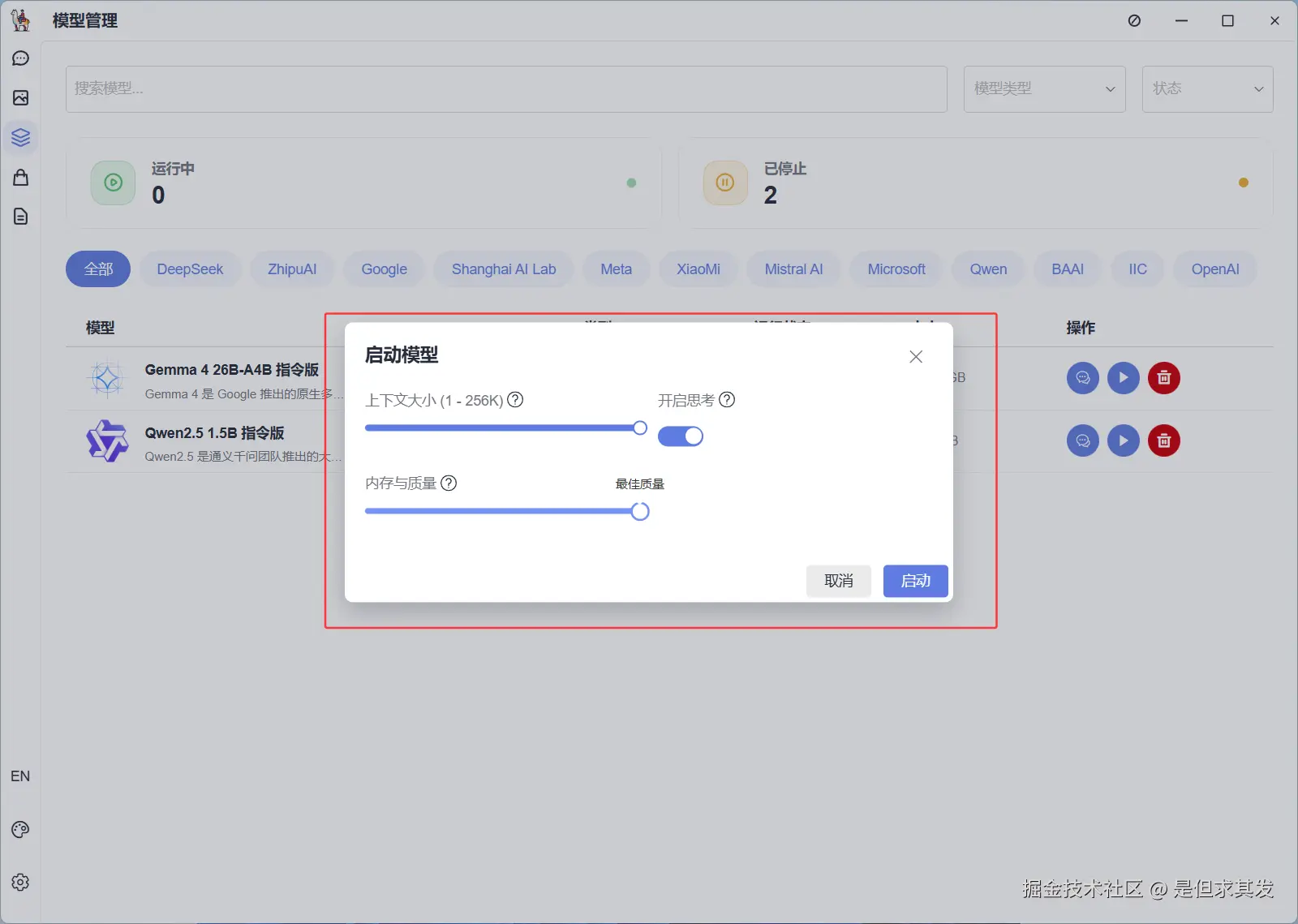Open the chat conversation panel in the sidebar
1298x924 pixels.
pyautogui.click(x=21, y=58)
